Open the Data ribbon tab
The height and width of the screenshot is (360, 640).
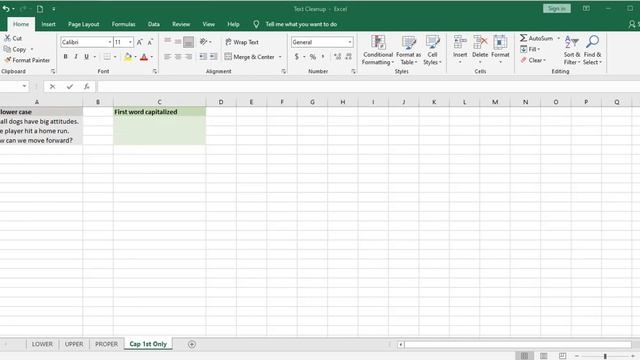point(153,24)
